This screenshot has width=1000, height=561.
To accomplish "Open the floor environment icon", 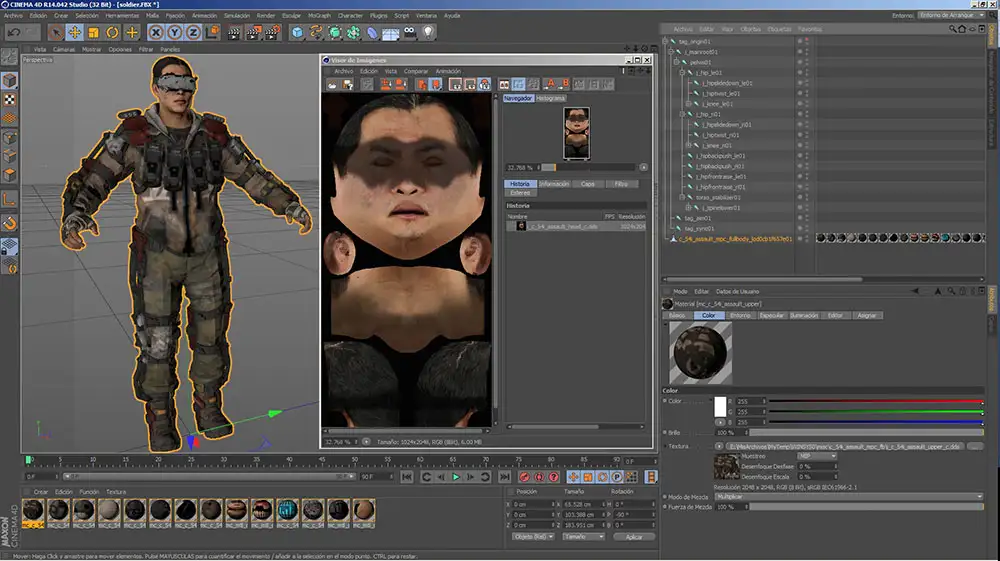I will click(390, 33).
